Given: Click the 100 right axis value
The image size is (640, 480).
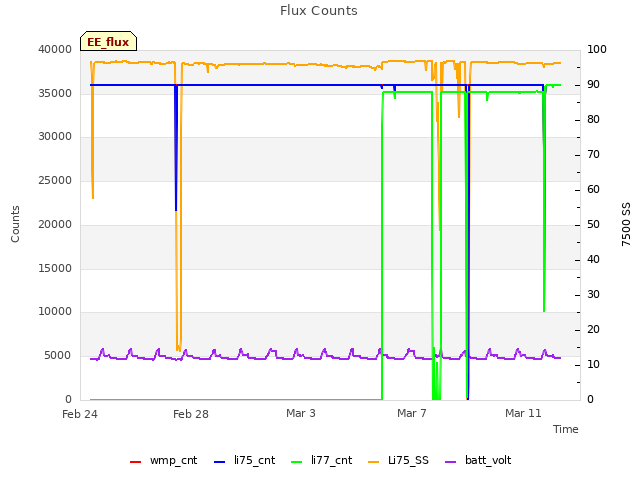Looking at the screenshot, I should (x=597, y=49).
